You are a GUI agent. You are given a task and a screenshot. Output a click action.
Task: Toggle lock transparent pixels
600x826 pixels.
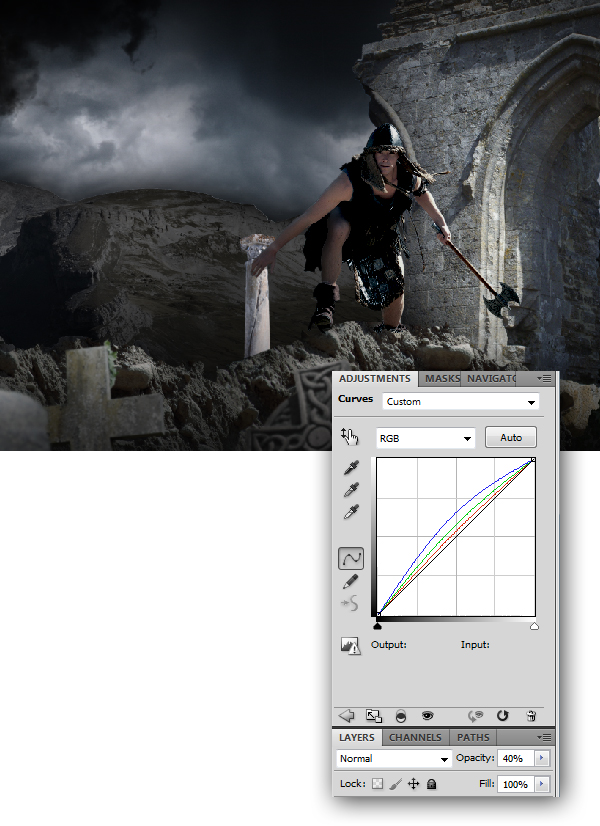[378, 785]
